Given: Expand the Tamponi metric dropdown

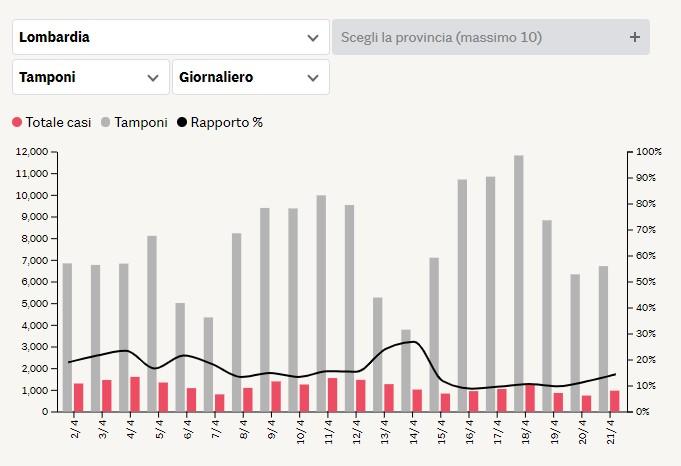Looking at the screenshot, I should pos(90,77).
